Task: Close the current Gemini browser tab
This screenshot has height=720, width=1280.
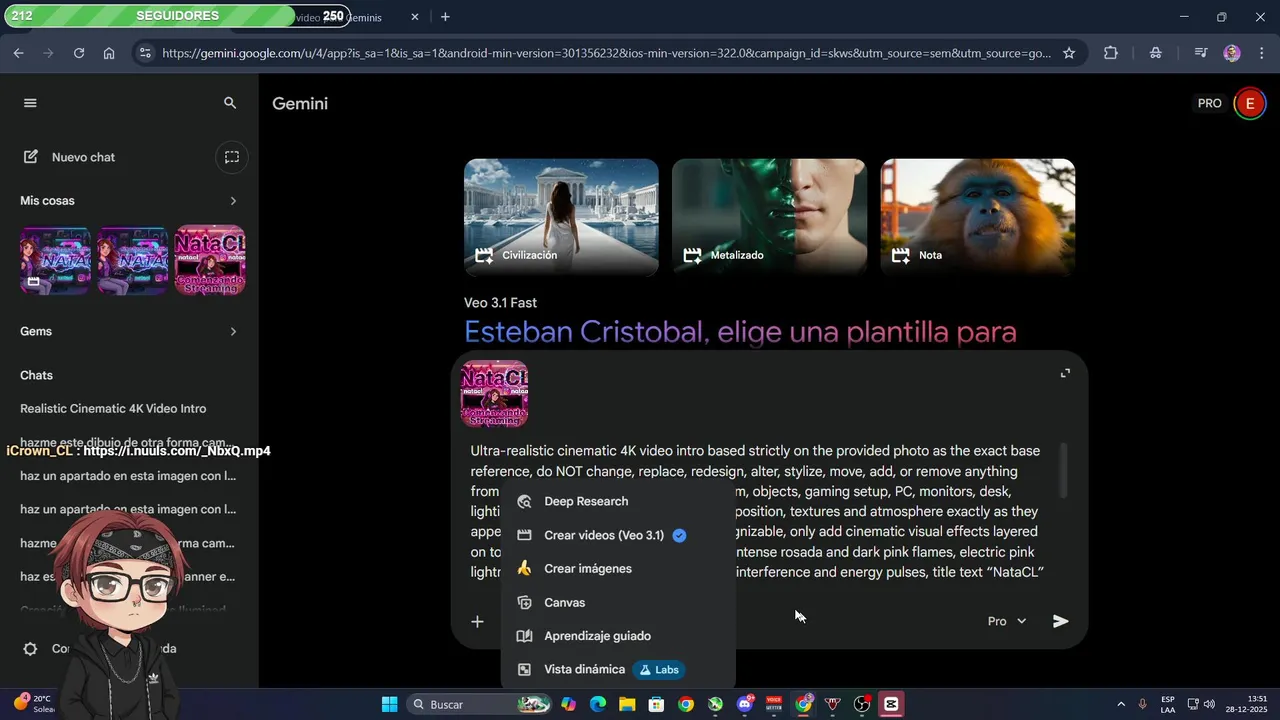Action: [415, 17]
